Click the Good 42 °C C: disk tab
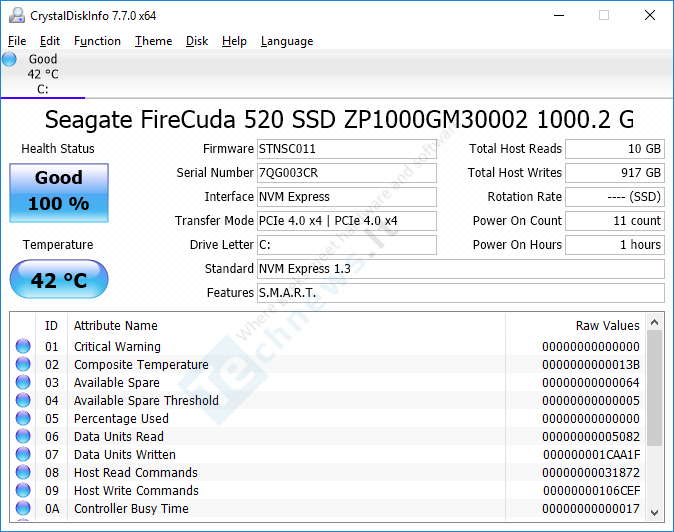Viewport: 674px width, 532px height. click(43, 74)
